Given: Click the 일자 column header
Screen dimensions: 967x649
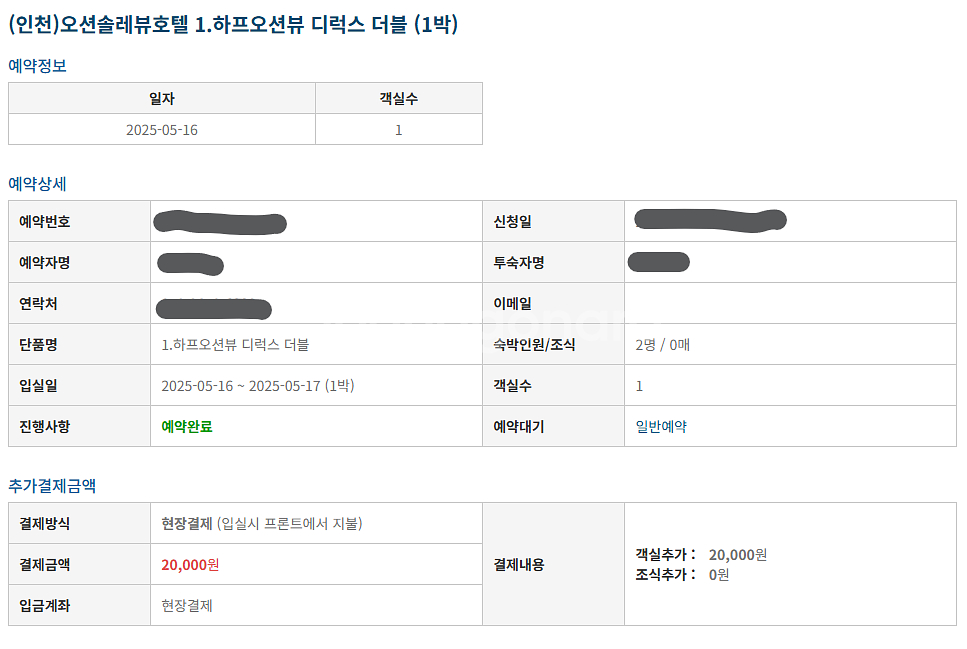Looking at the screenshot, I should tap(162, 99).
